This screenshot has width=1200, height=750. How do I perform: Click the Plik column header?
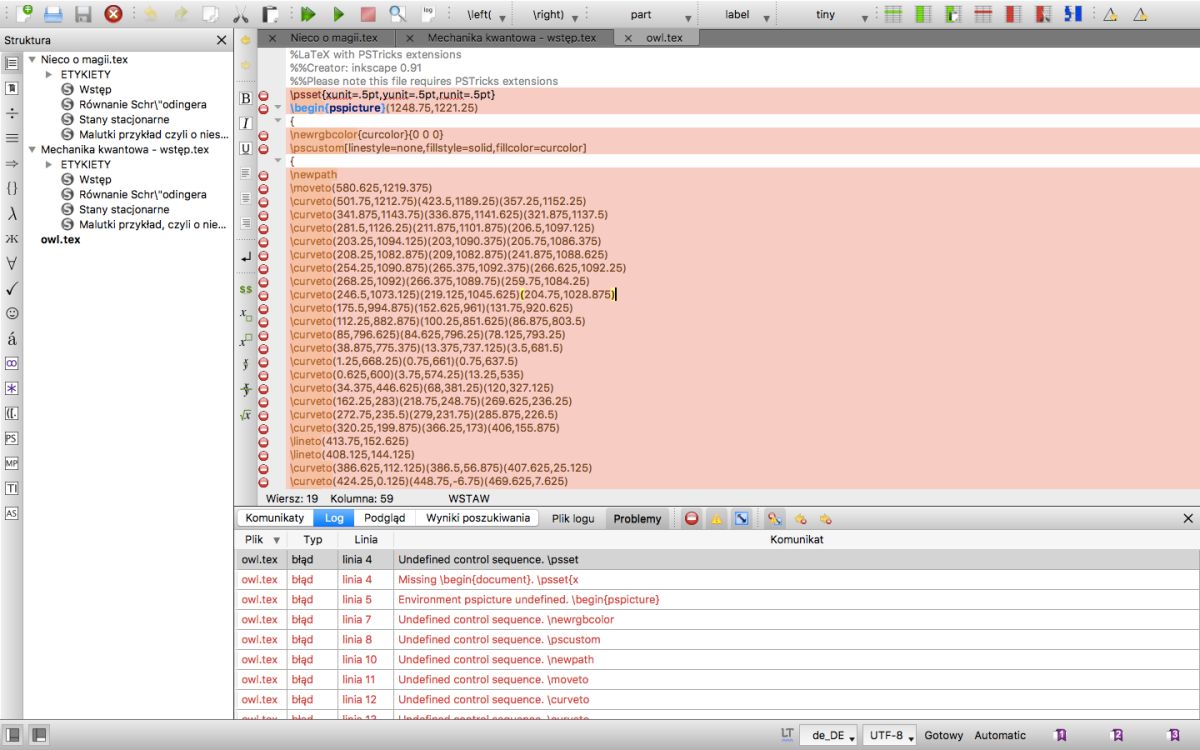(261, 539)
